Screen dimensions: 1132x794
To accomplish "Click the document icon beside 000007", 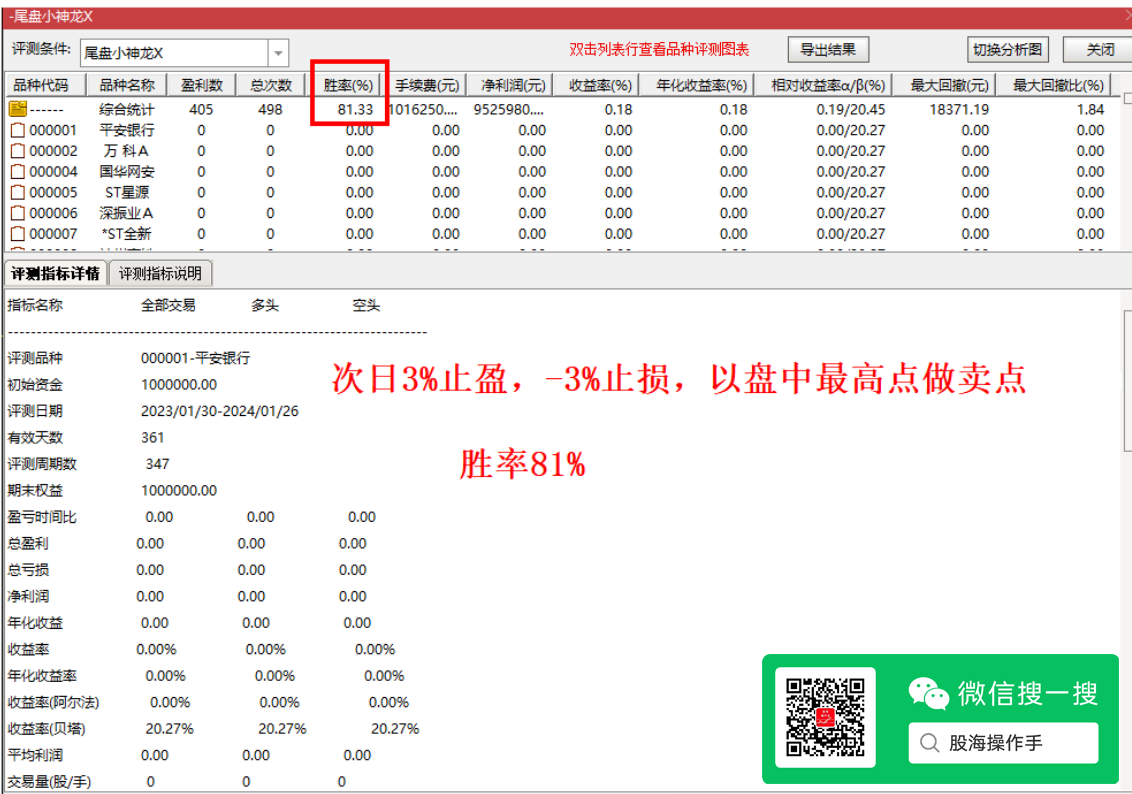I will tap(17, 234).
